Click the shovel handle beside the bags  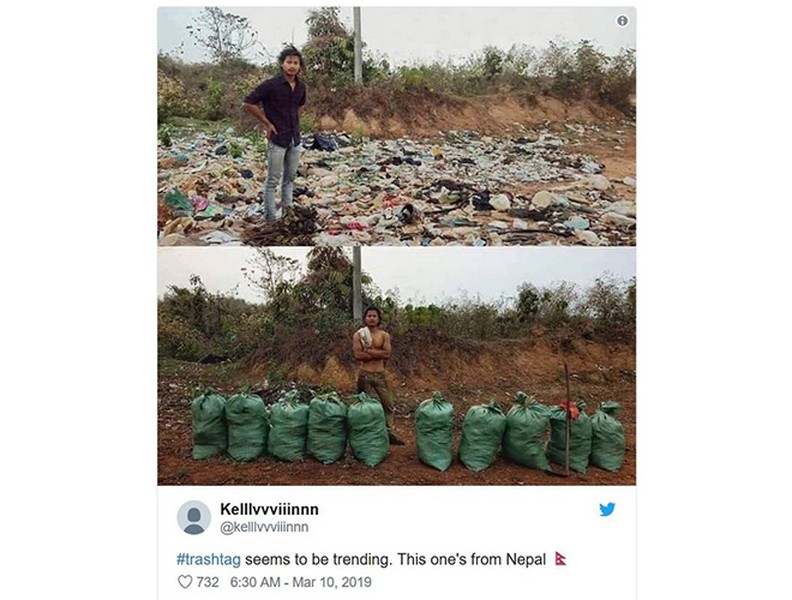coord(566,420)
